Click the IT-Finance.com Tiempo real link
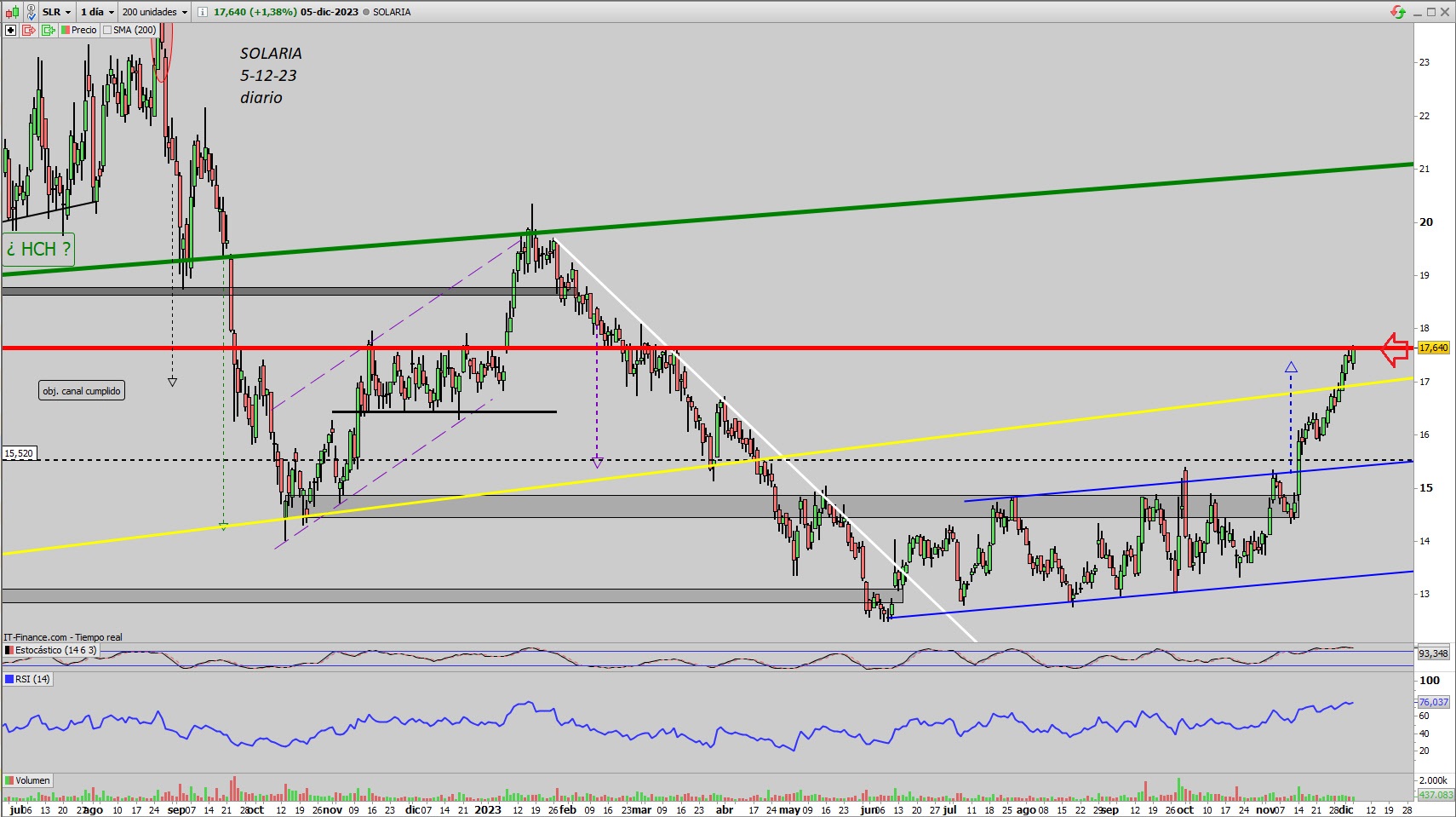 (x=63, y=637)
